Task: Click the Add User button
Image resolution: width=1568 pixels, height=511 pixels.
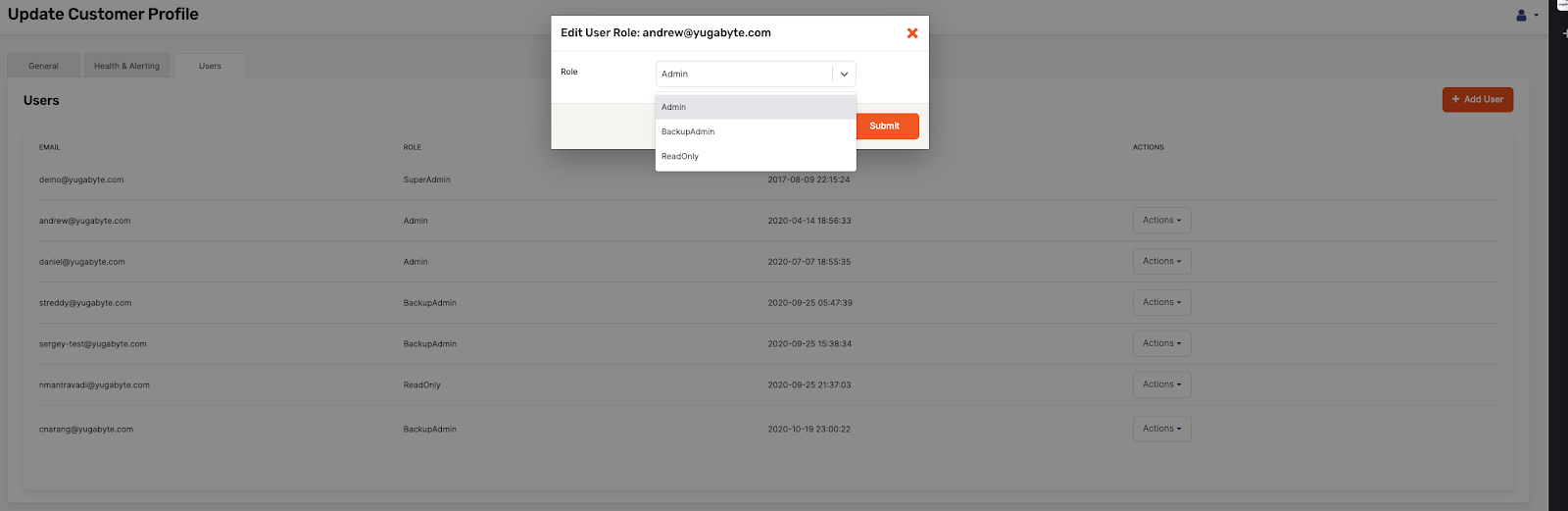Action: 1478,99
